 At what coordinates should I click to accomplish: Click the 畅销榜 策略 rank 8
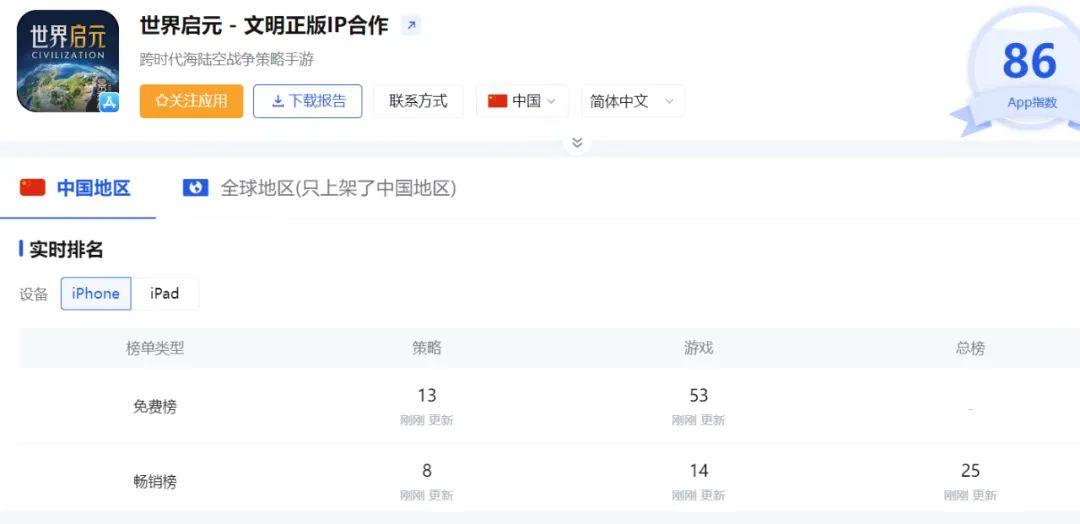pos(427,471)
